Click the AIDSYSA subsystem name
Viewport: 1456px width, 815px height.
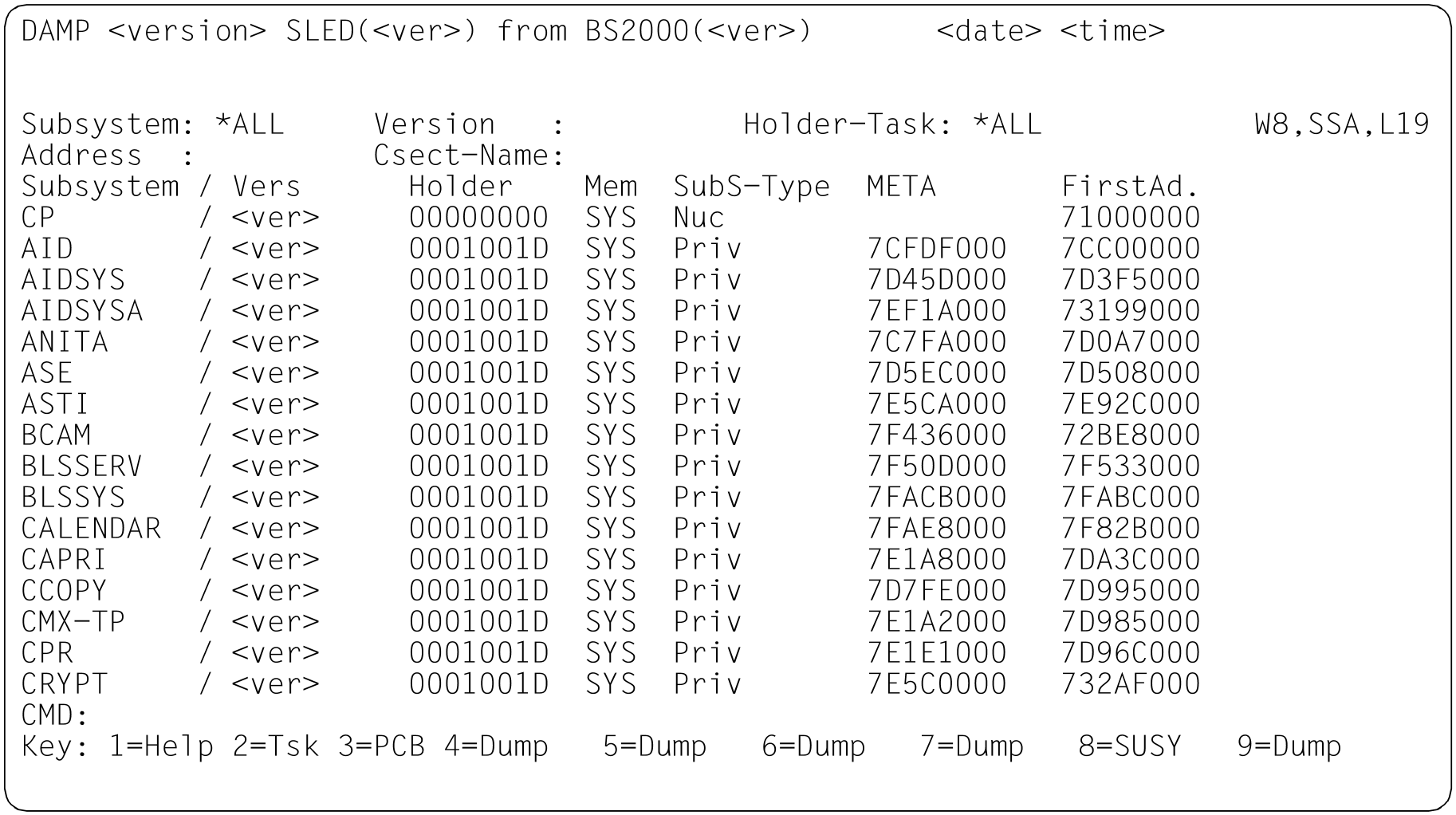[x=82, y=311]
